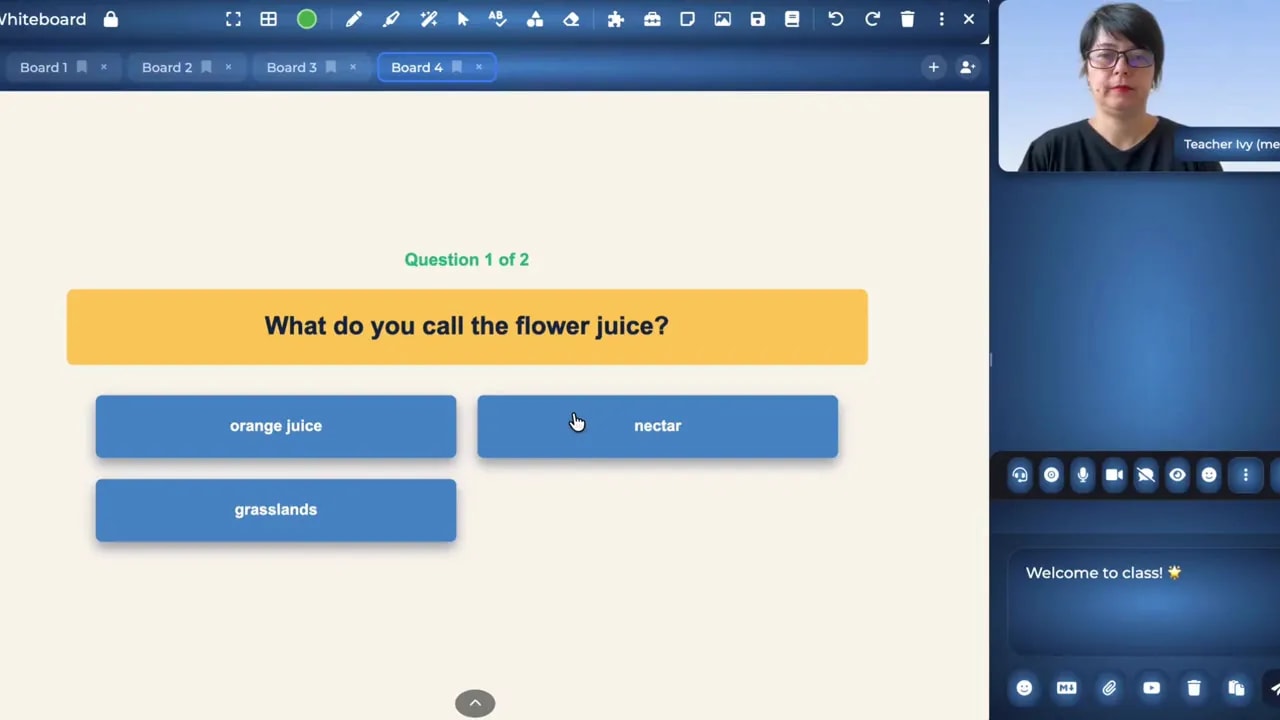
Task: Undo the last whiteboard action
Action: (836, 19)
